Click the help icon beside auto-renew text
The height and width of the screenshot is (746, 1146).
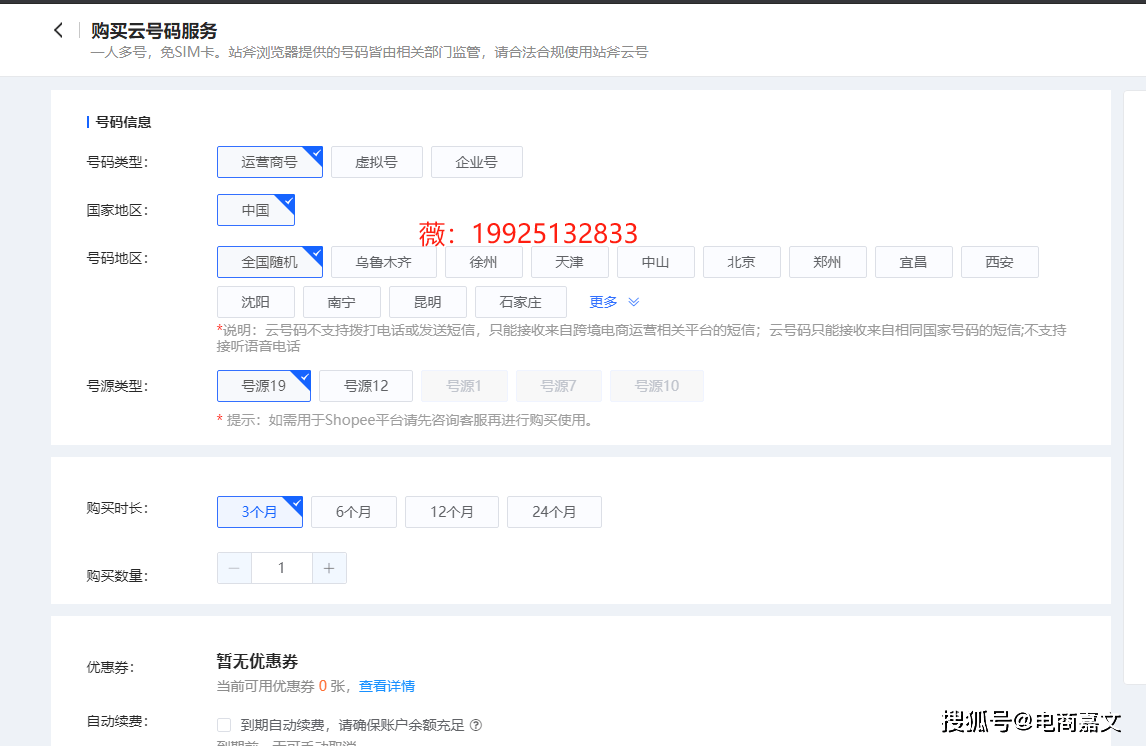tap(476, 725)
